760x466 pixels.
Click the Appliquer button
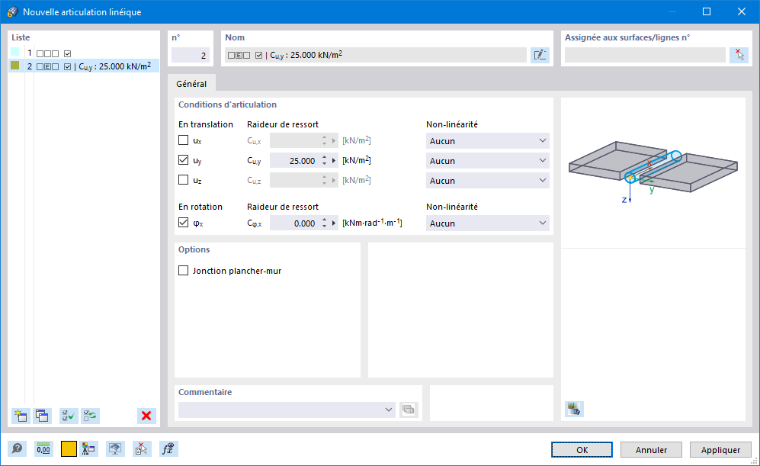[720, 450]
